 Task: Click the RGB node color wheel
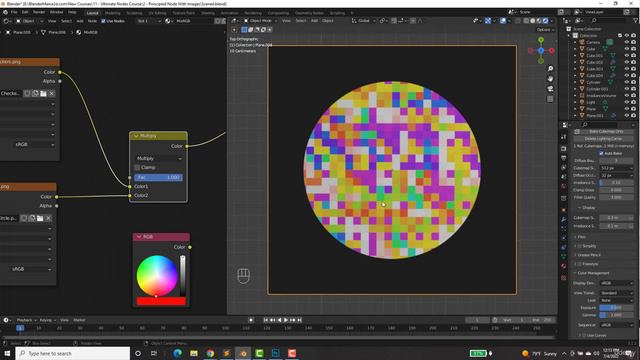(157, 276)
